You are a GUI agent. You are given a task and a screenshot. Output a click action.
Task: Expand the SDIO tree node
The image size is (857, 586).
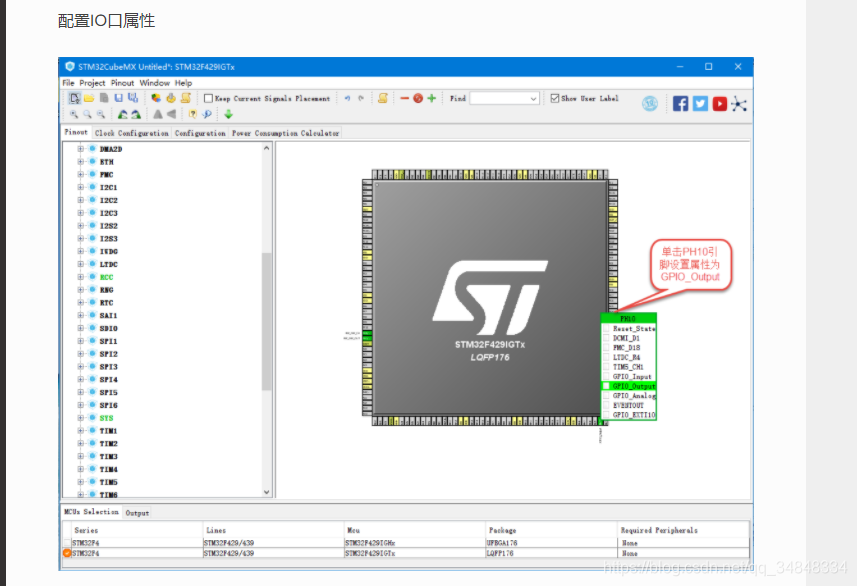81,329
